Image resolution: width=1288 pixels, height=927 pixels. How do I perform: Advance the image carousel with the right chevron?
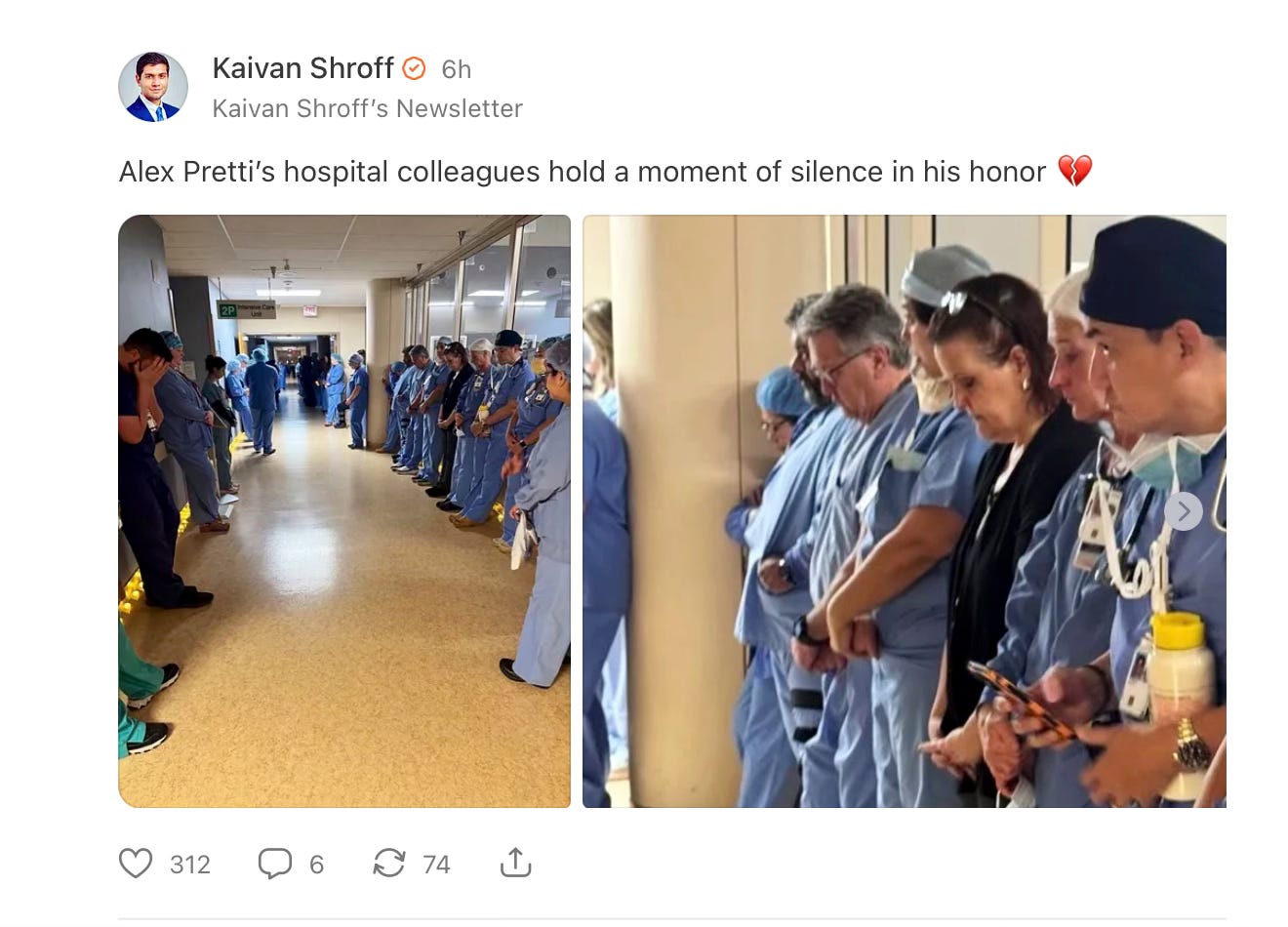tap(1184, 511)
